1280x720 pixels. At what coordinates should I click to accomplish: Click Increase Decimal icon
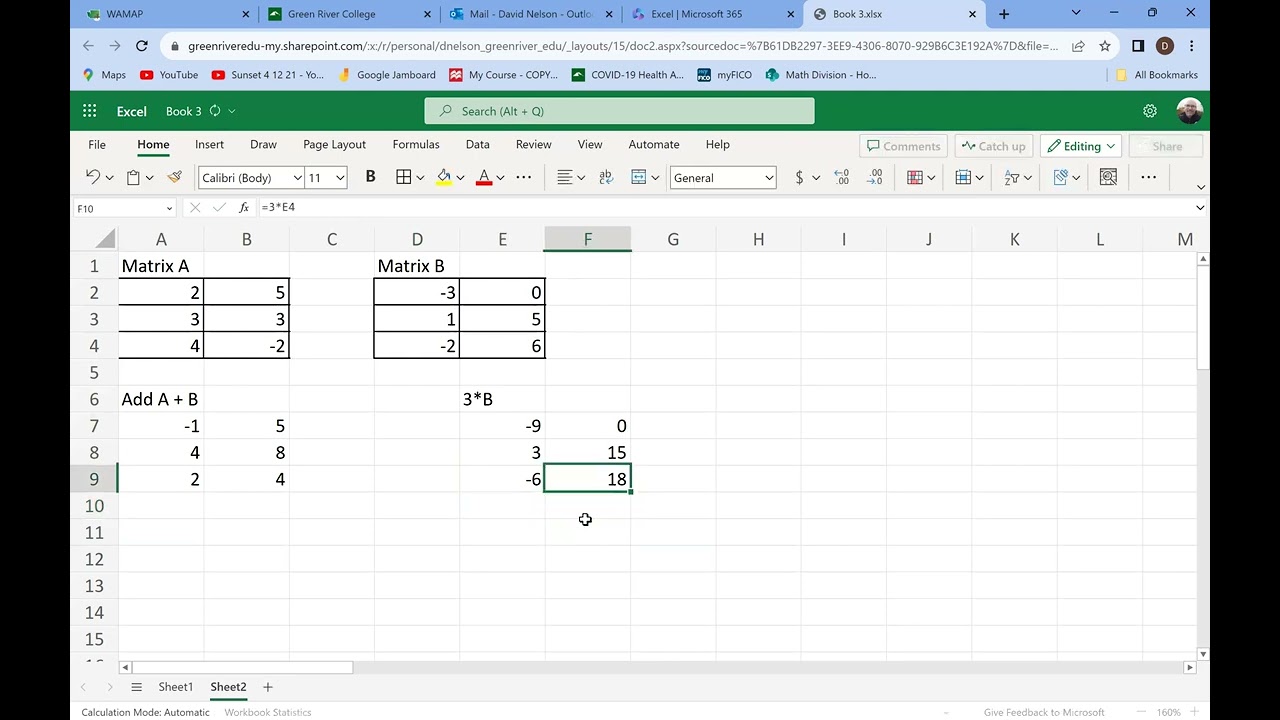[x=842, y=177]
